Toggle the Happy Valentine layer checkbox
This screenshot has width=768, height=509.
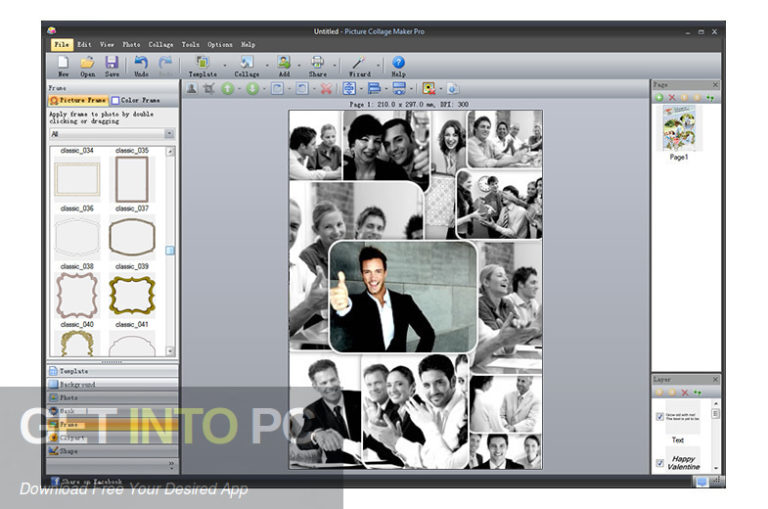click(x=660, y=462)
